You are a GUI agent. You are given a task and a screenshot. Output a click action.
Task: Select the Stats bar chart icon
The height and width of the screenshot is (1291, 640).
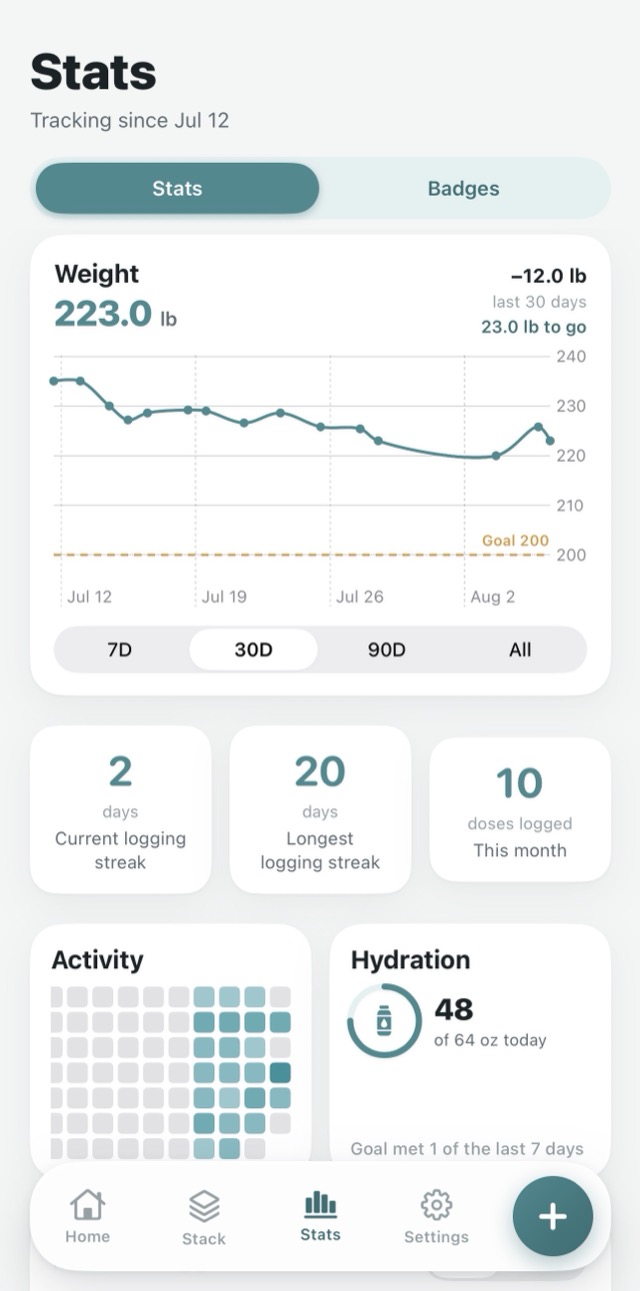(x=320, y=1204)
